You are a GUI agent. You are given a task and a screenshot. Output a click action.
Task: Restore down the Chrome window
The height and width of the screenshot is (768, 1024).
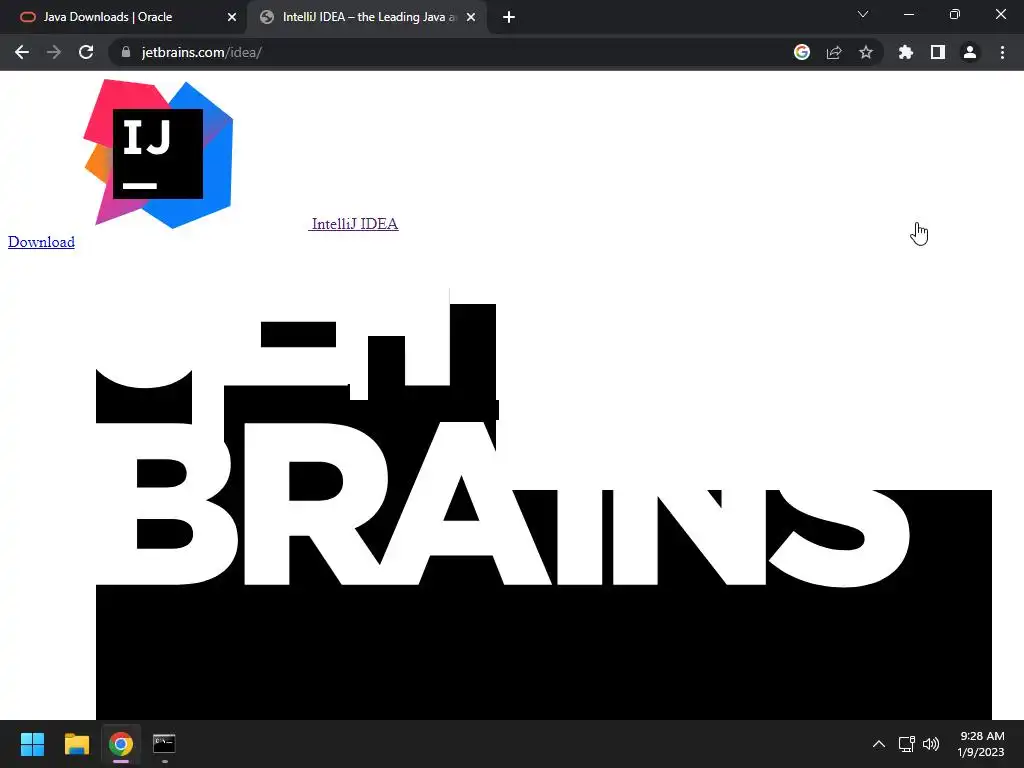pos(955,14)
